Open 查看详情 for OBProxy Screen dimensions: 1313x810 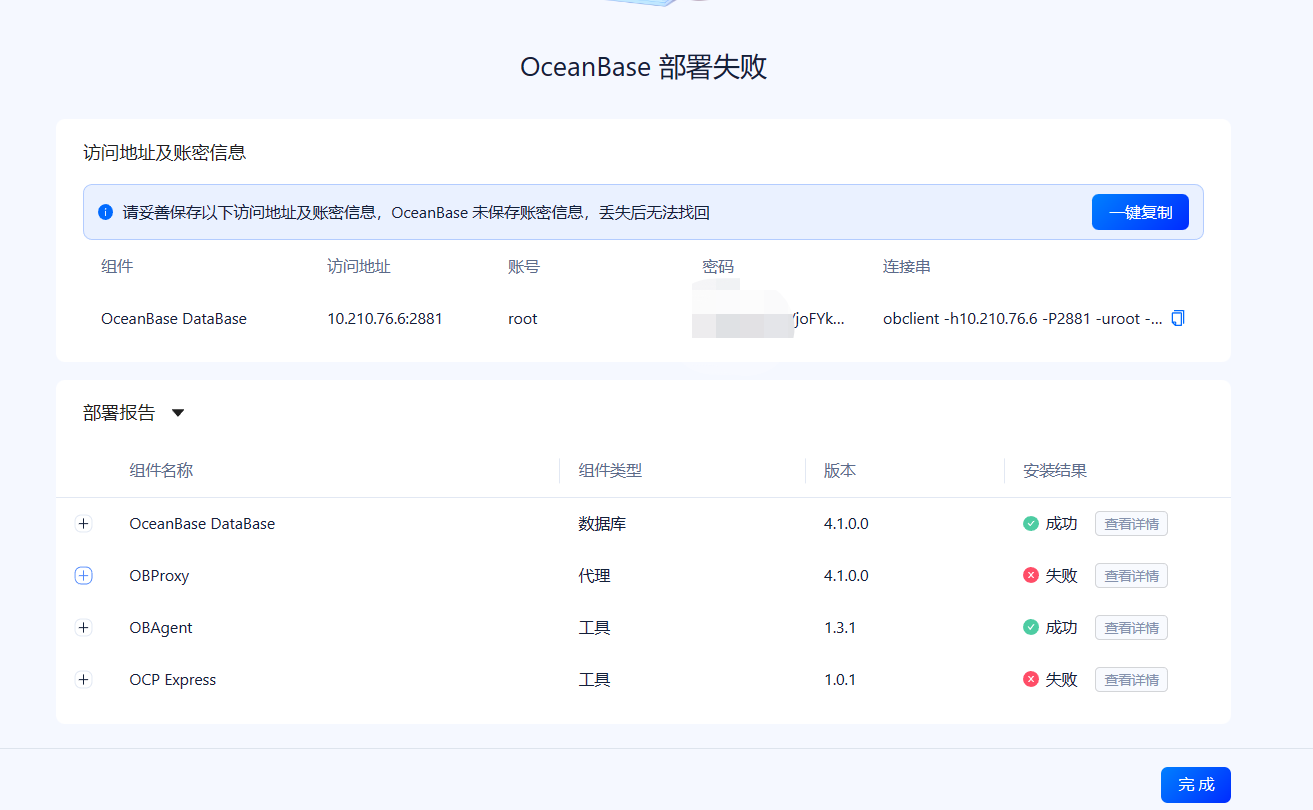point(1131,575)
